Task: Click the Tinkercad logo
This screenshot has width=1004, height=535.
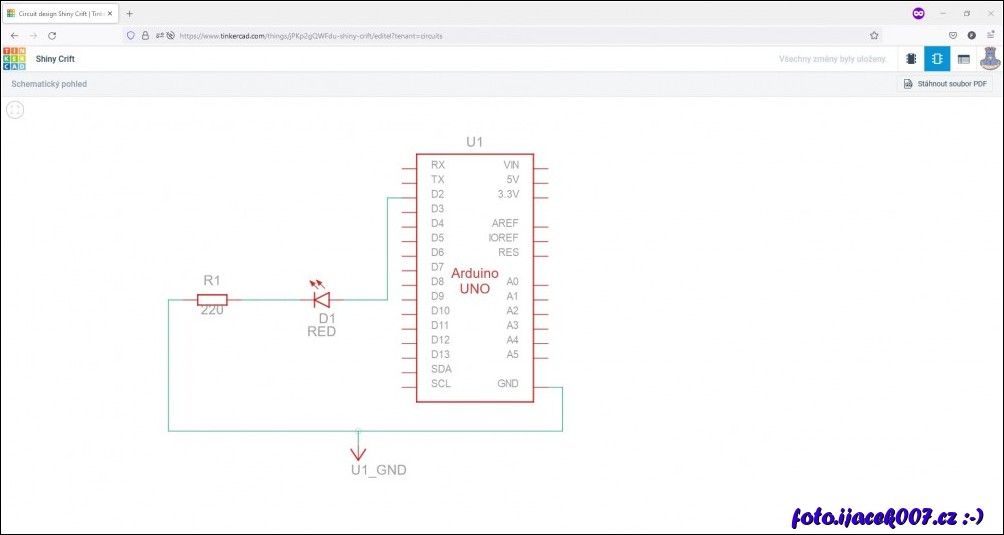Action: [15, 59]
